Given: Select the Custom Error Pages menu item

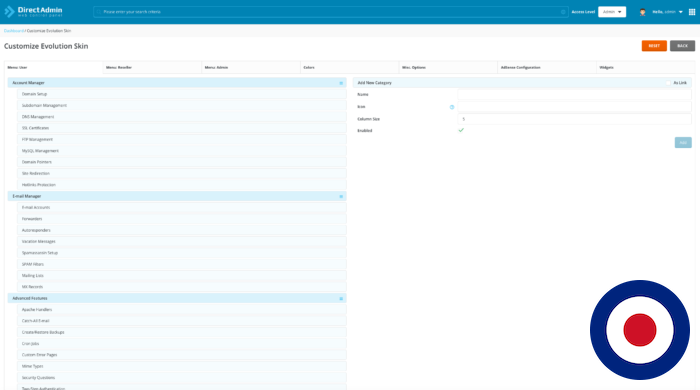Looking at the screenshot, I should [182, 355].
